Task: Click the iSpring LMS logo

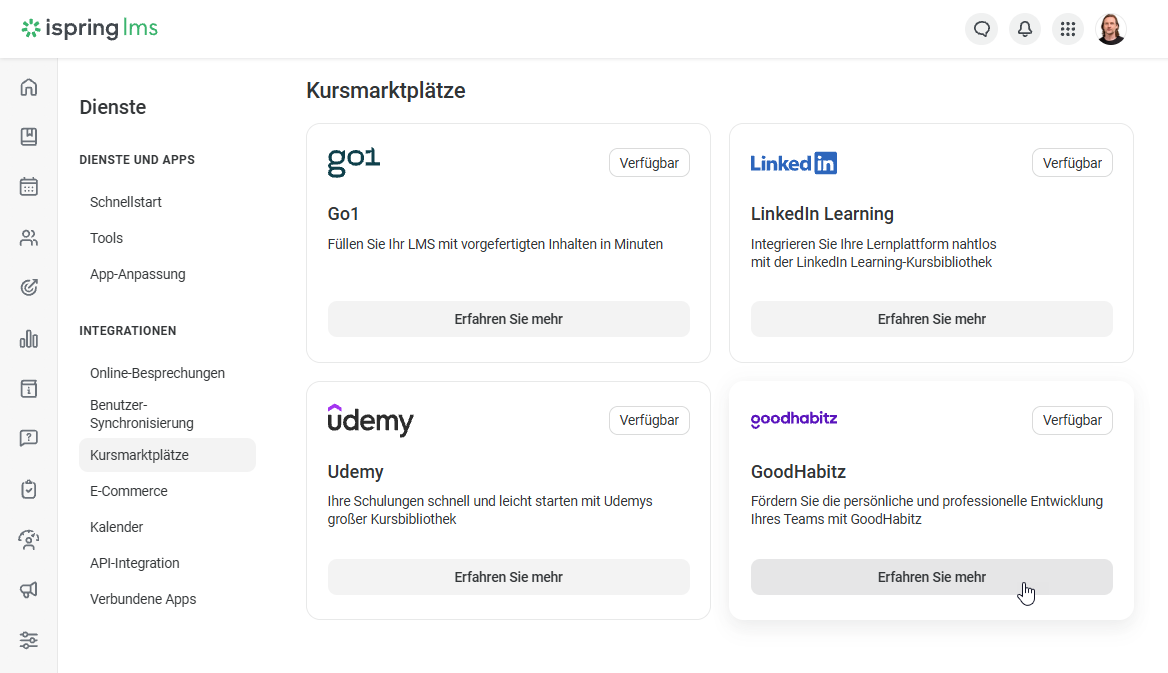Action: 89,28
